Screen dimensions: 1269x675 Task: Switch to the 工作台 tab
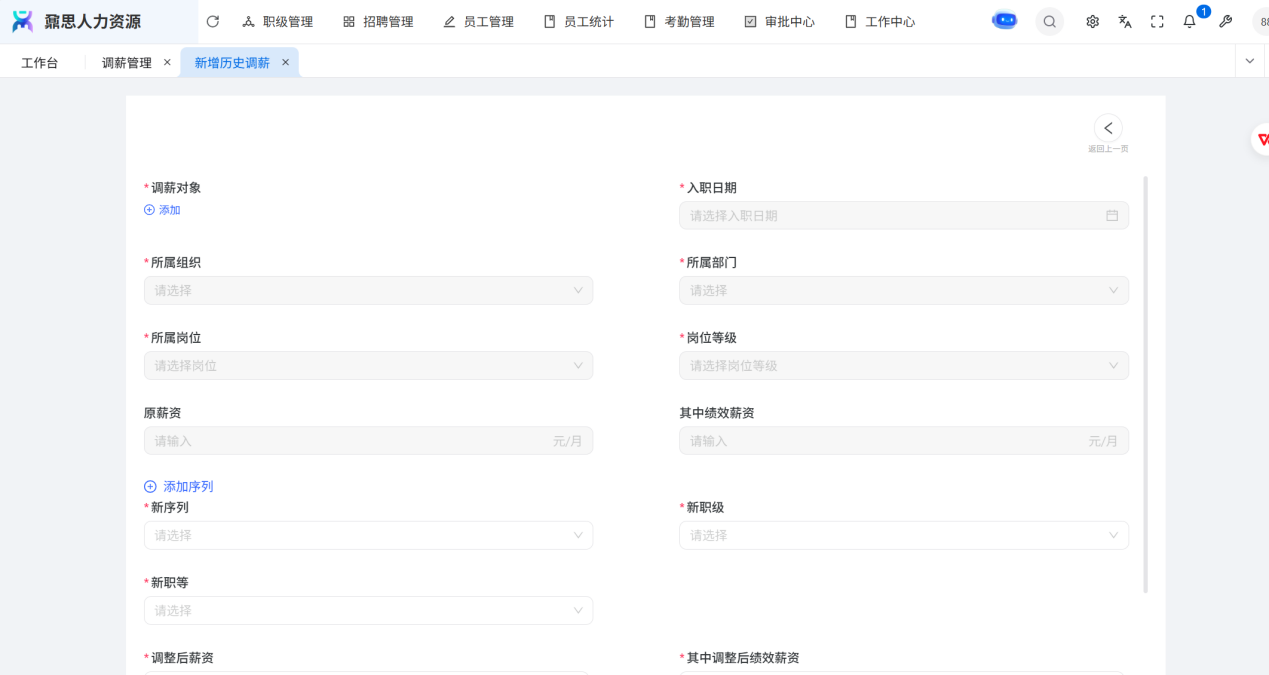pyautogui.click(x=40, y=63)
